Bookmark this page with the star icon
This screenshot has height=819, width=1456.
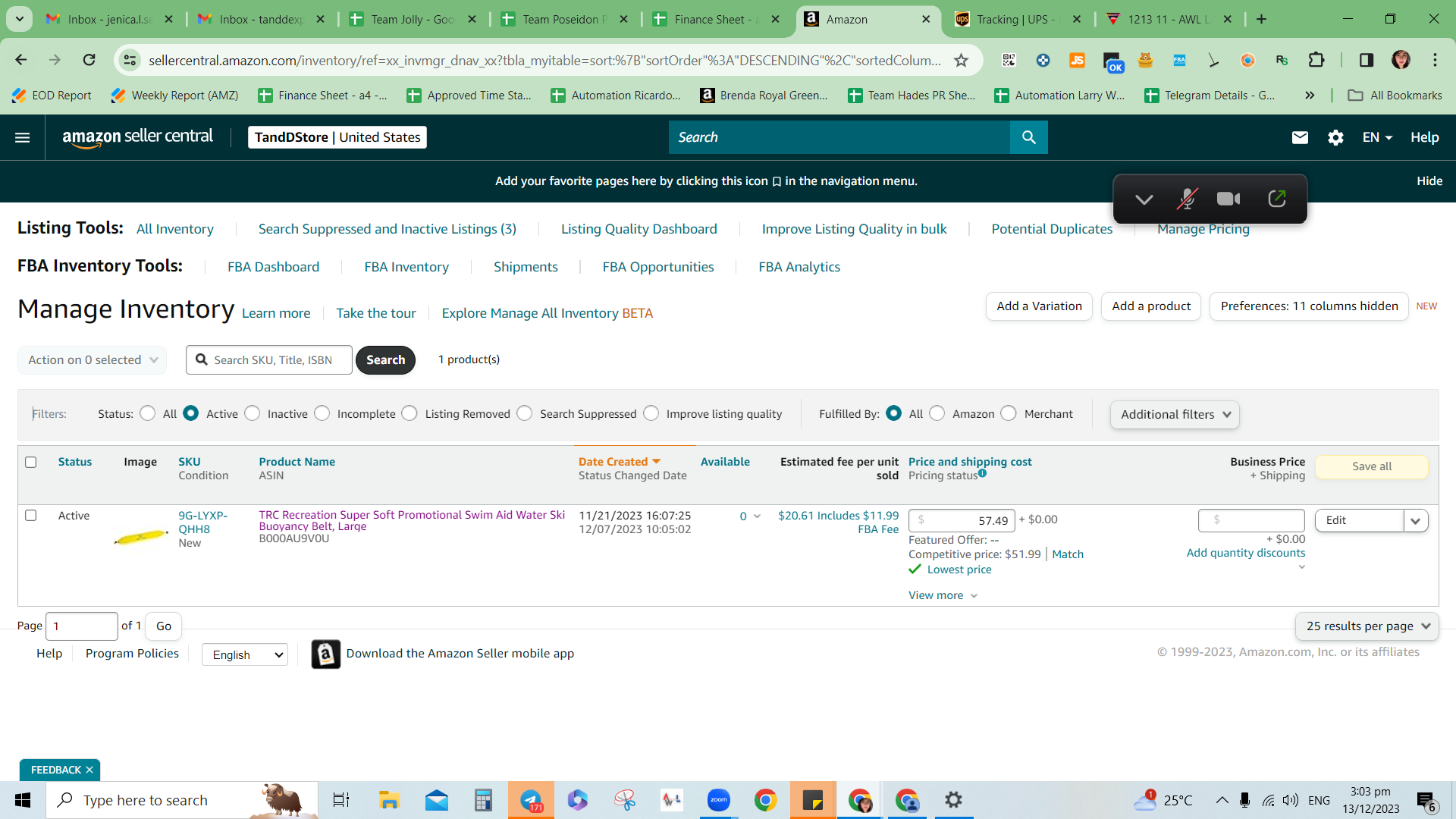[961, 60]
